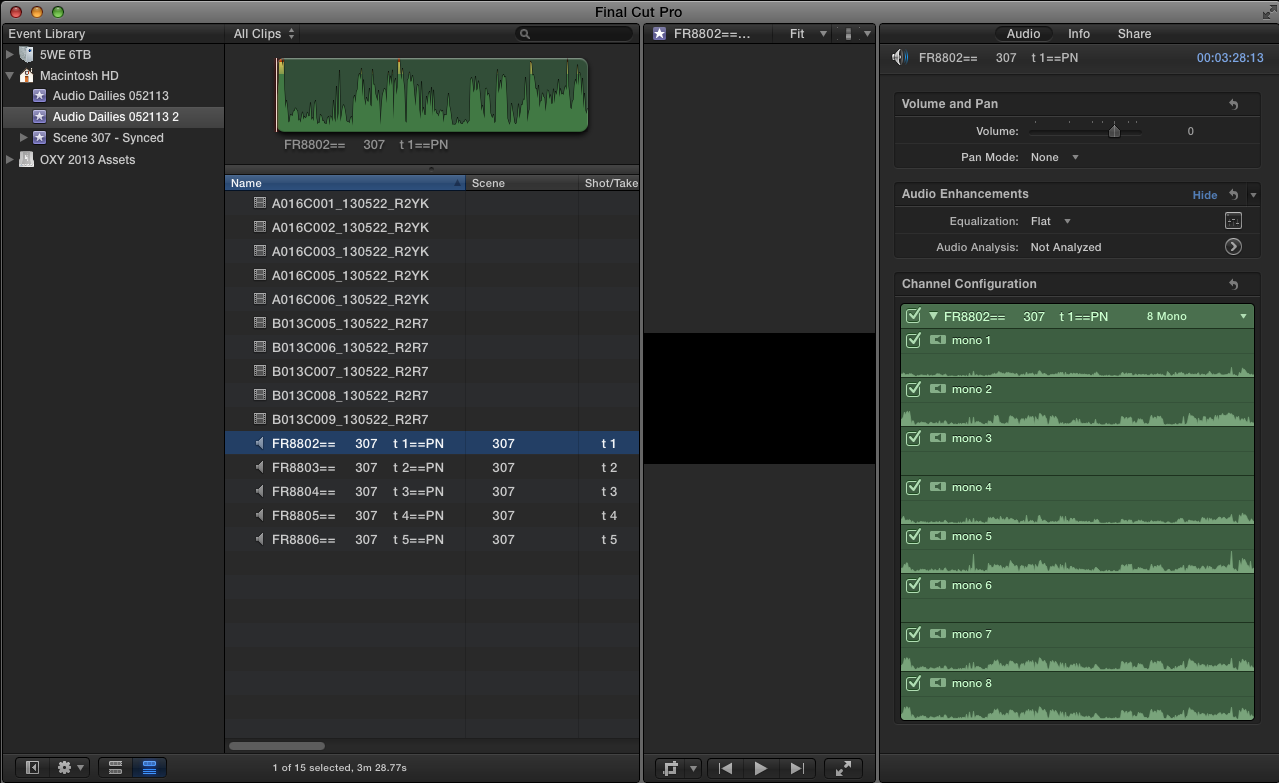Switch the browser to list view

pyautogui.click(x=149, y=767)
